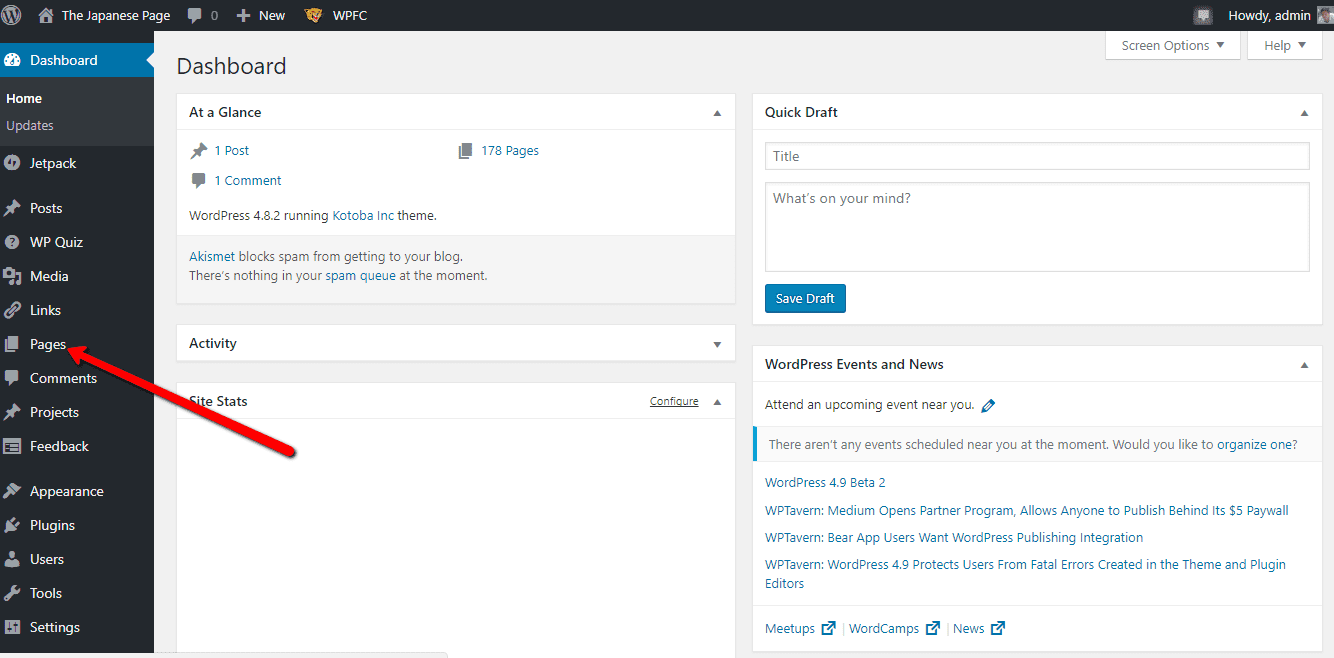Click the Media sidebar icon
1334x658 pixels.
12,276
